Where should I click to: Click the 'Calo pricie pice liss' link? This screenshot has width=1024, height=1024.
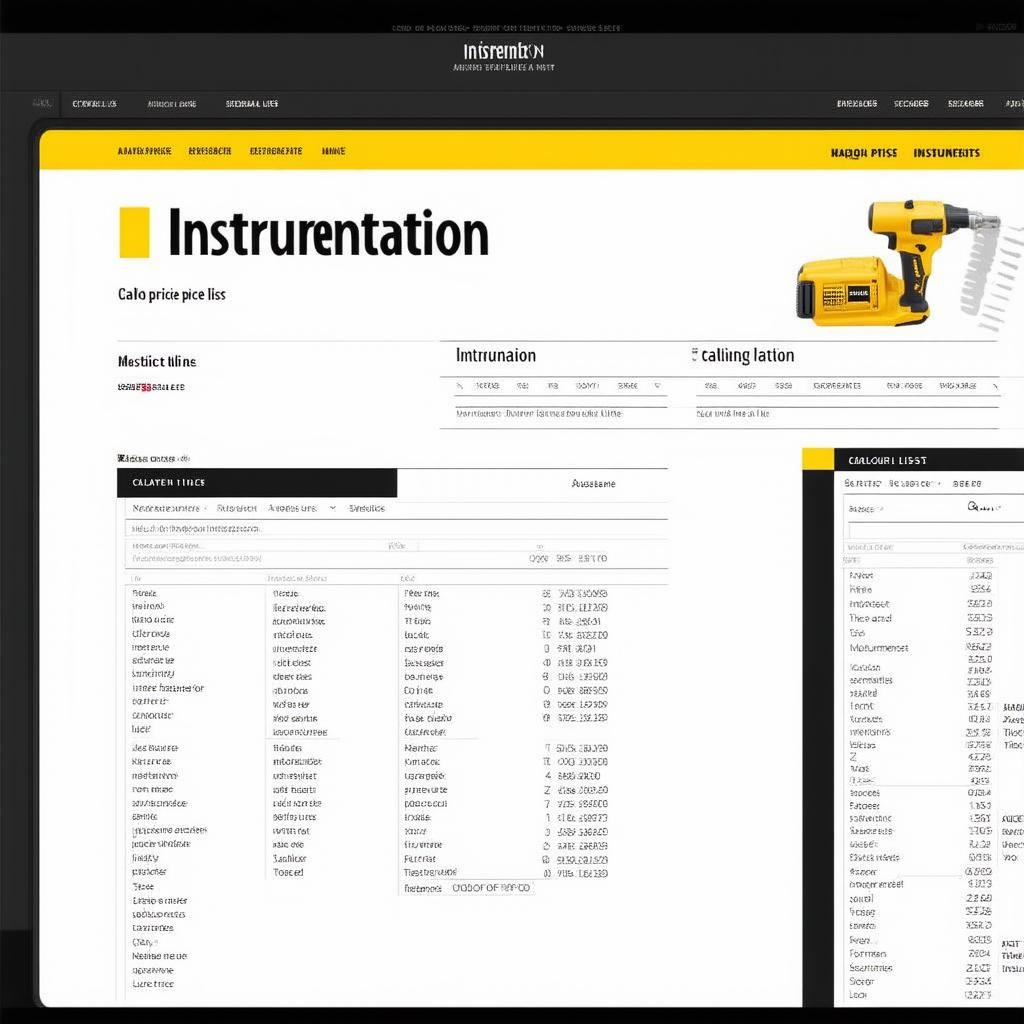171,295
